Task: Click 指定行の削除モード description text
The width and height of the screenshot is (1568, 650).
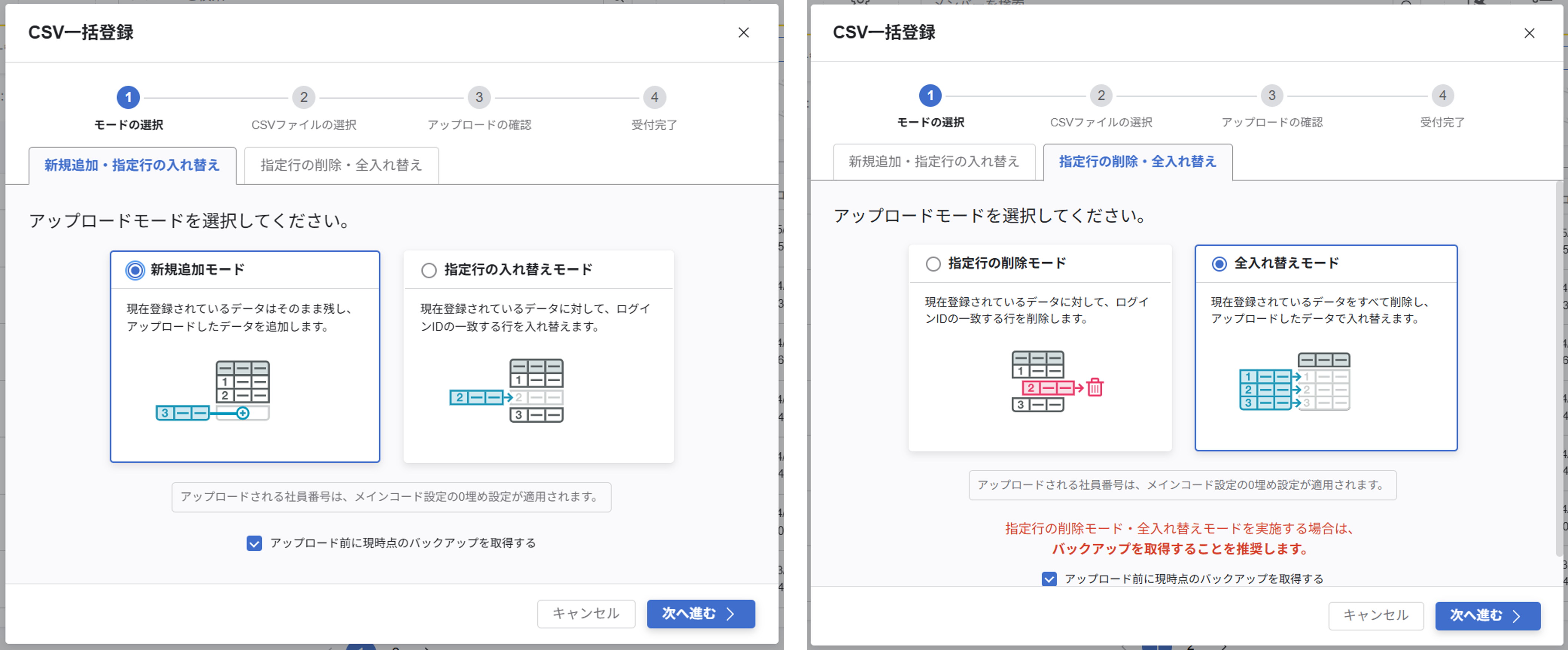Action: [x=1037, y=311]
